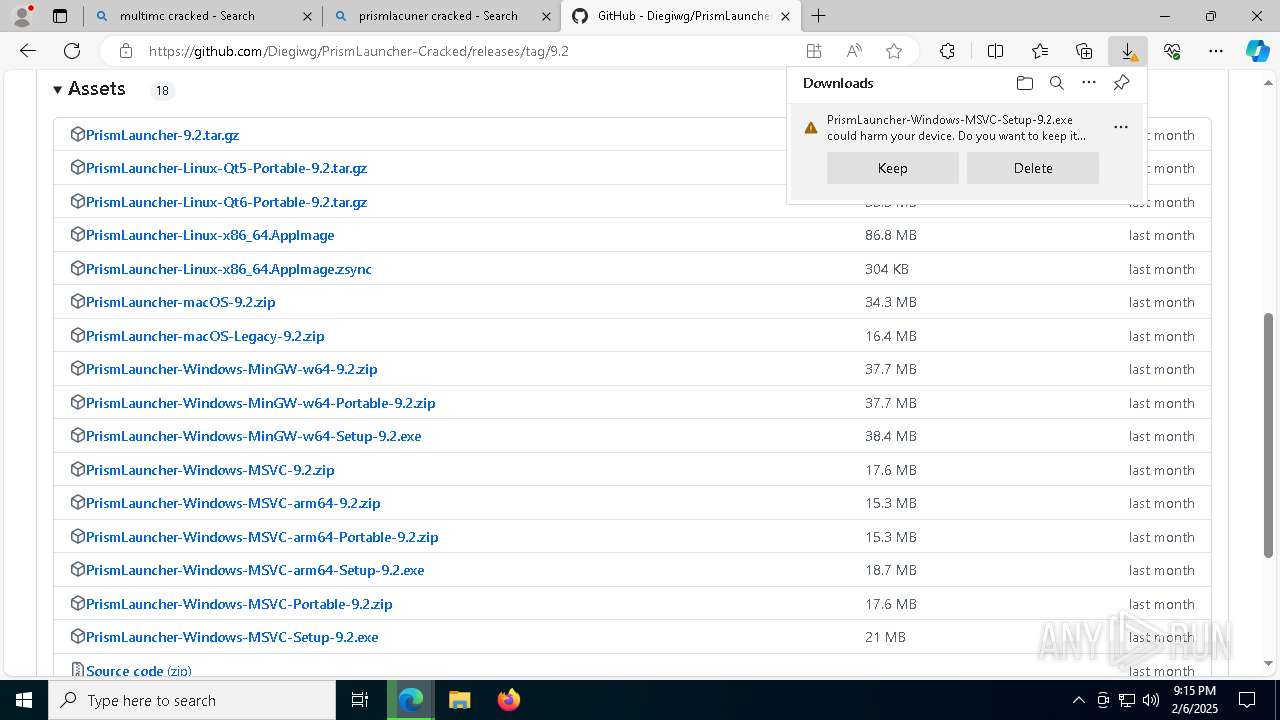
Task: Open more actions for the flagged download
Action: click(x=1121, y=127)
